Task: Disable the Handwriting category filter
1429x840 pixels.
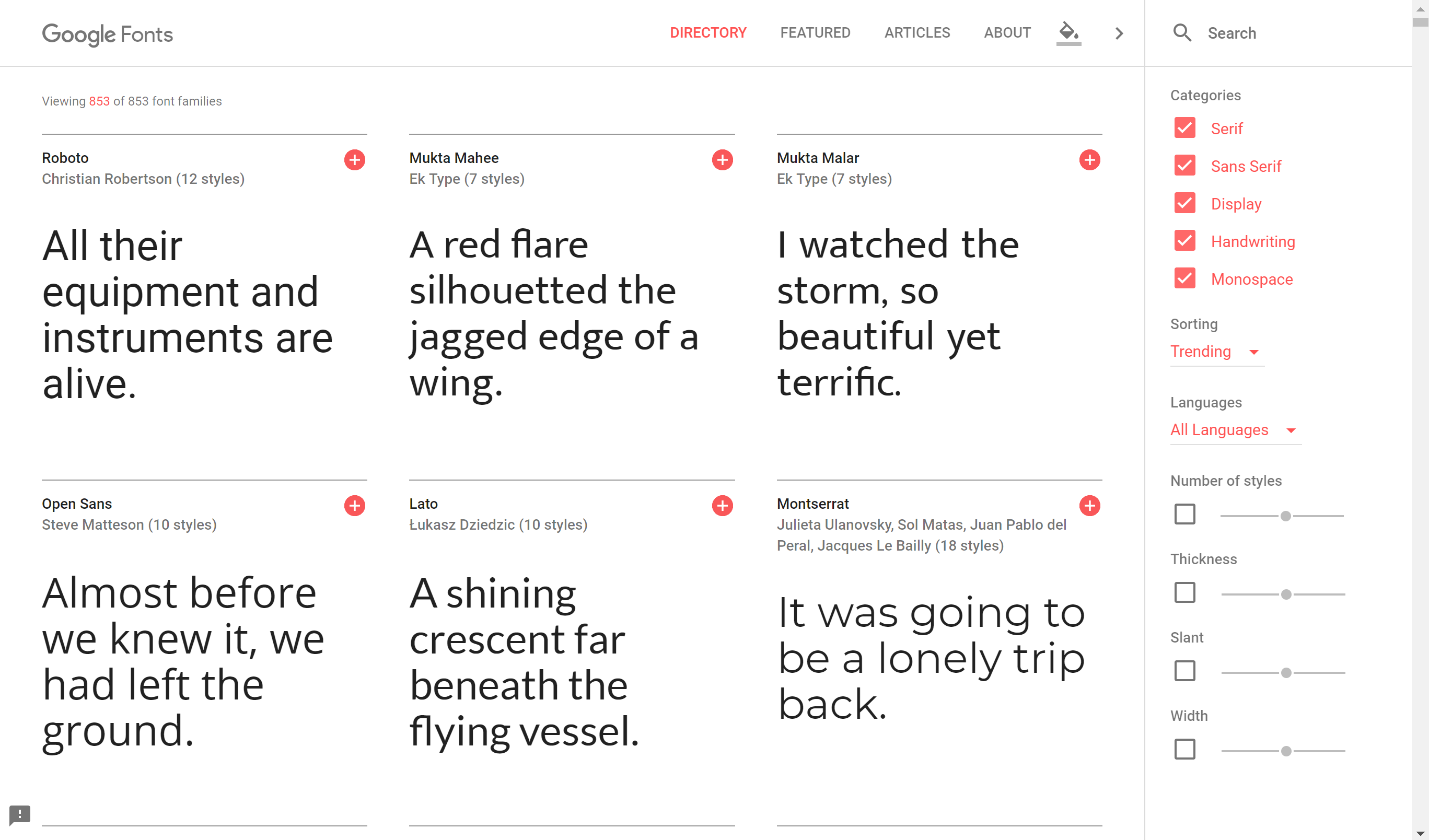Action: click(x=1184, y=241)
